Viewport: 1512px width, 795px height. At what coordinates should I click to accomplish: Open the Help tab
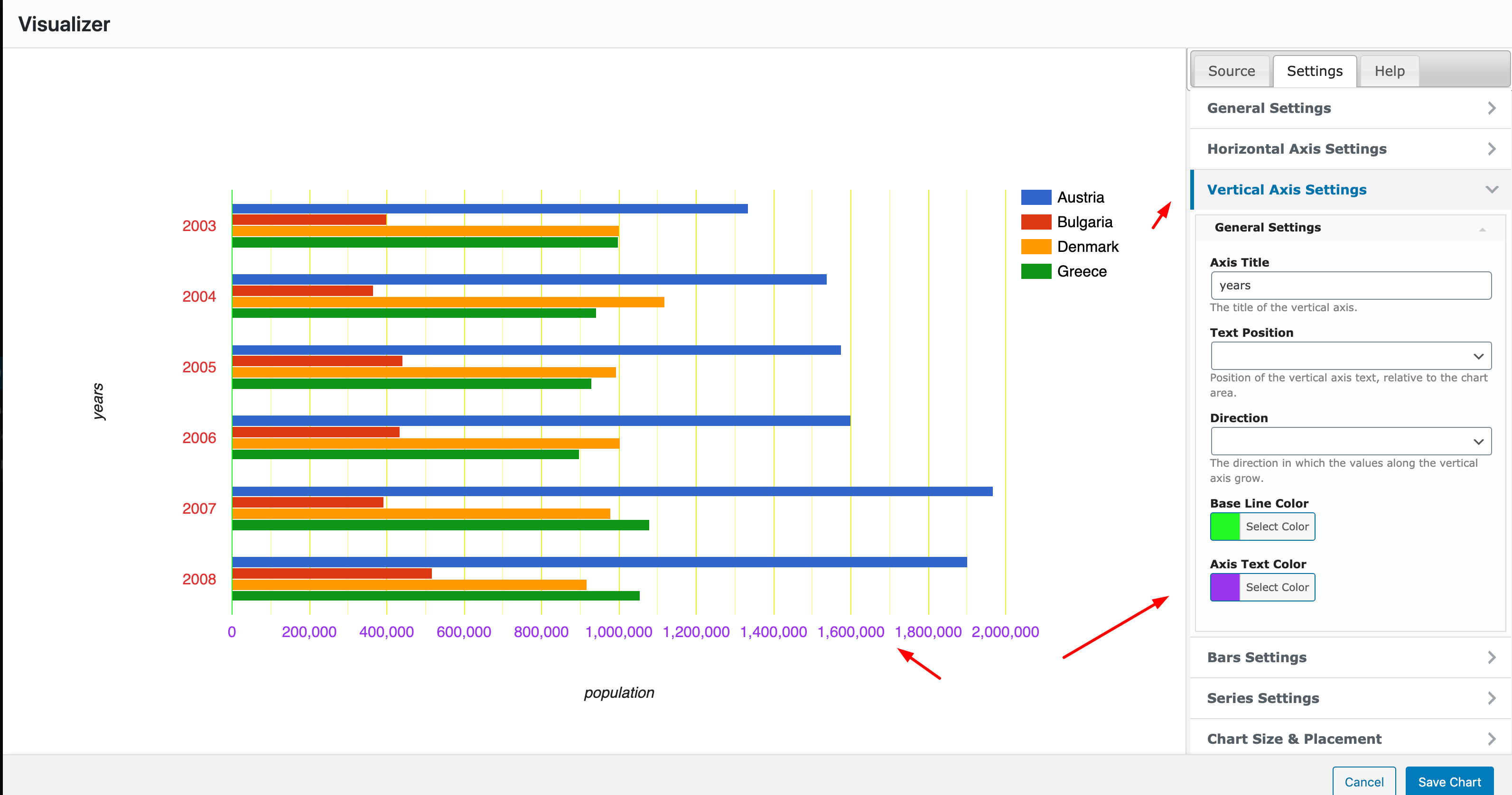(x=1389, y=70)
